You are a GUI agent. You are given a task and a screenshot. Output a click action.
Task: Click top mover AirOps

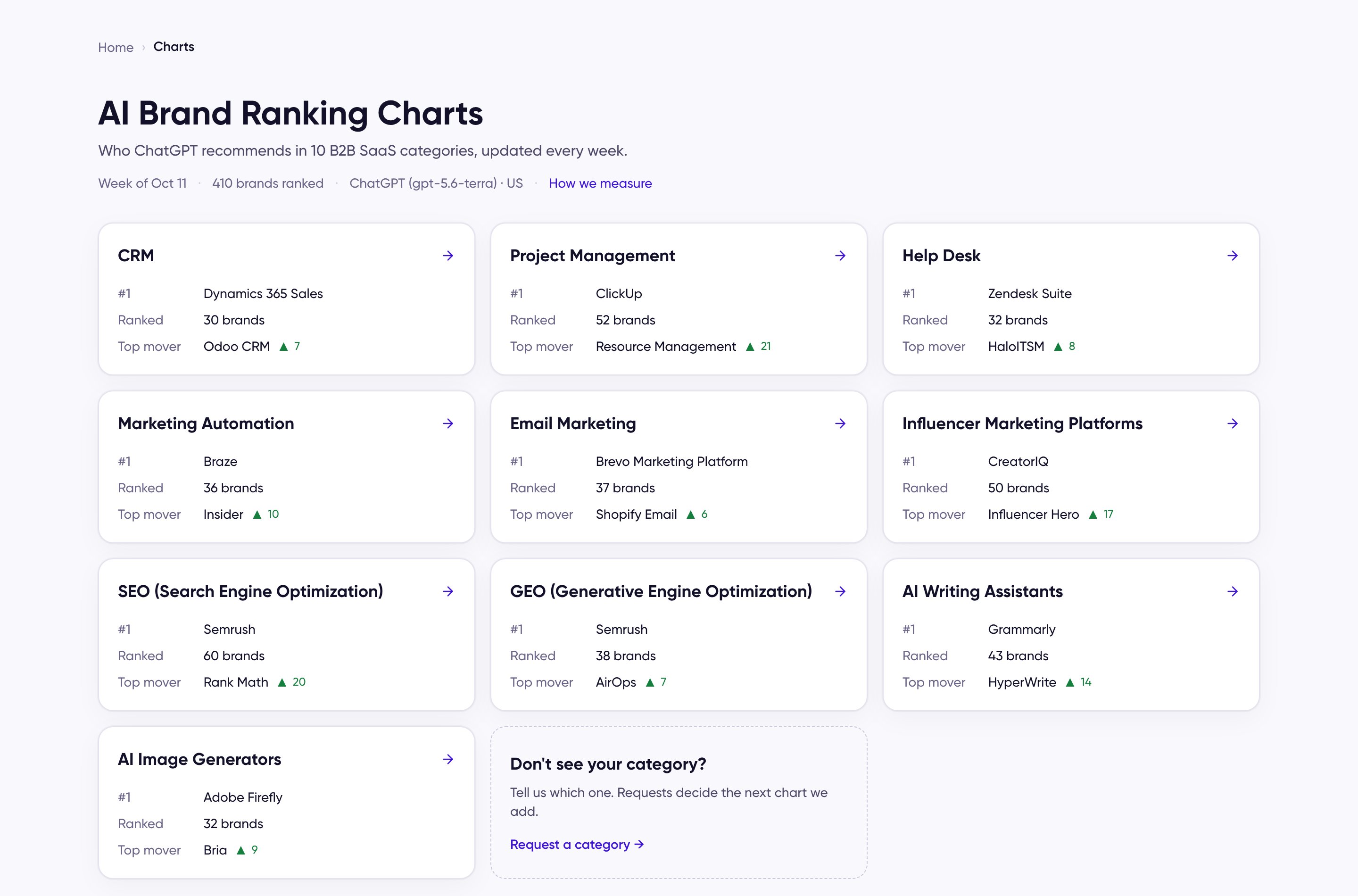[615, 682]
